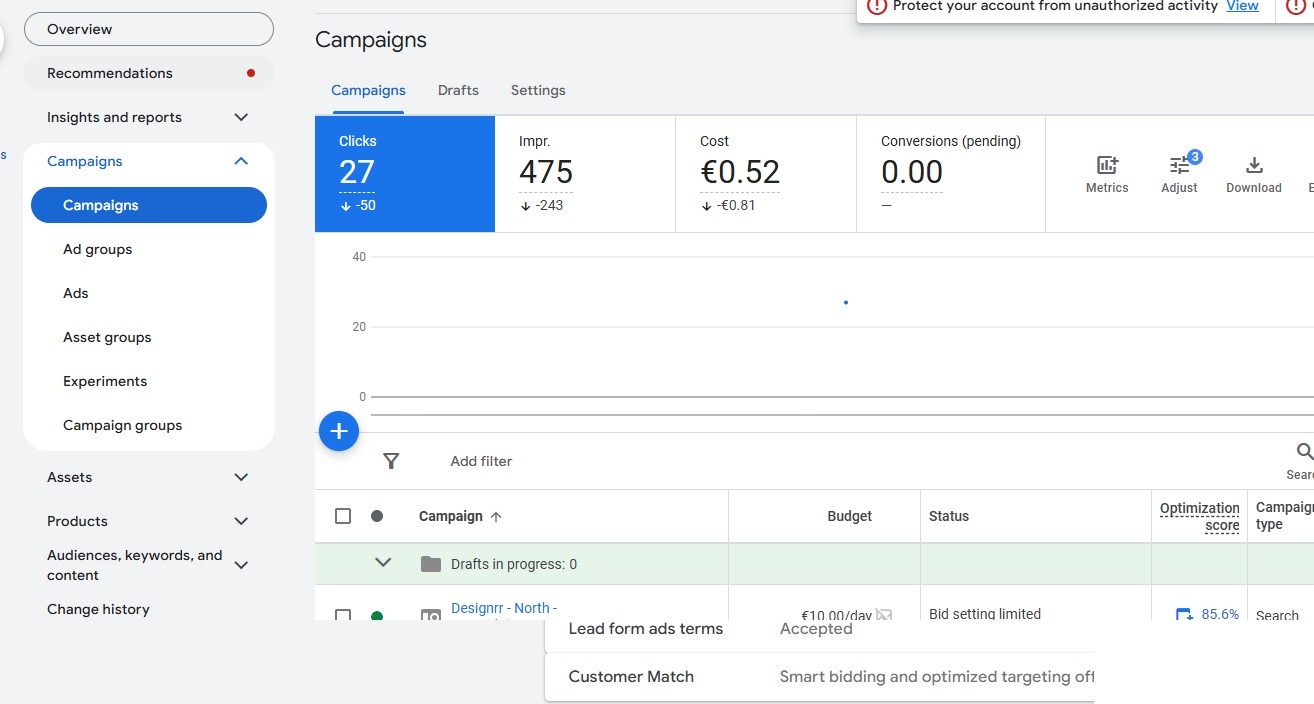Click the Status column header
This screenshot has width=1314, height=704.
pos(949,516)
